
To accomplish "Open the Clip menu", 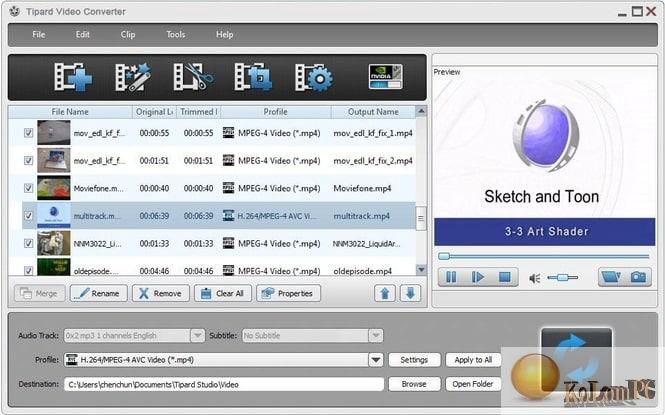I will (x=128, y=34).
